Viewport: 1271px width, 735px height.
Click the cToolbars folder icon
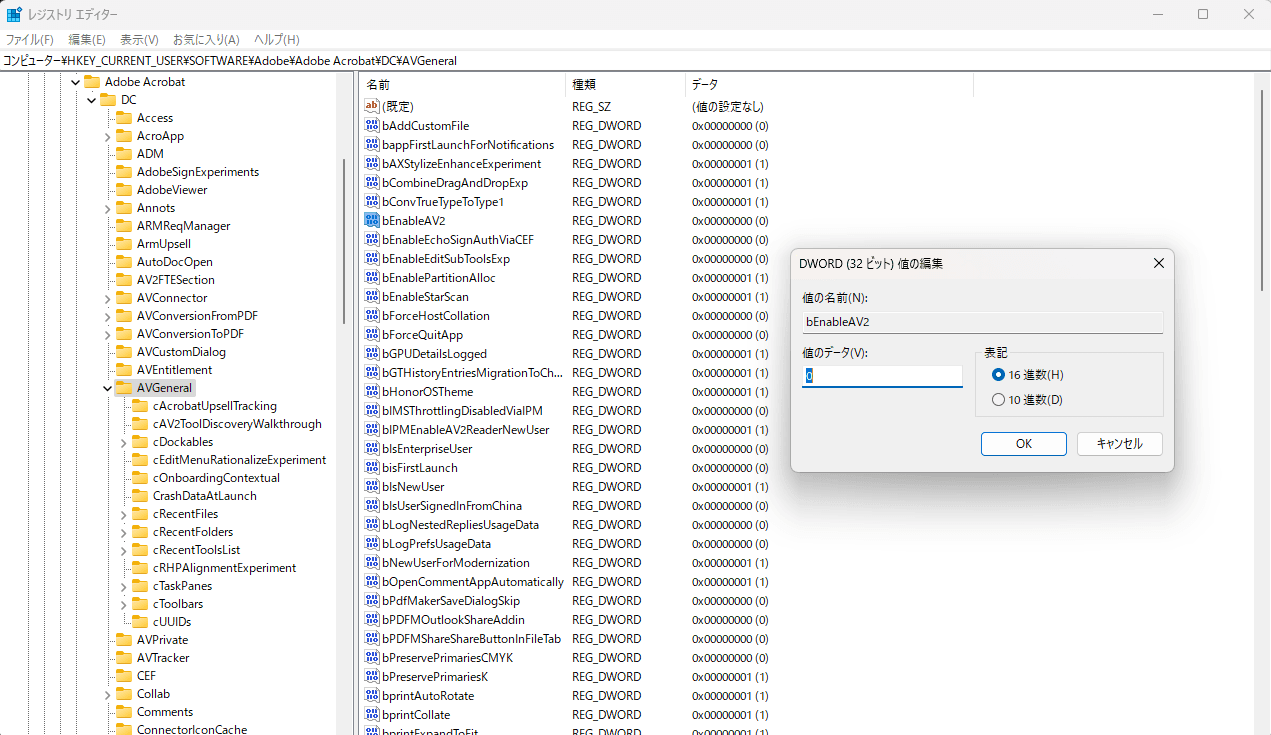(x=140, y=604)
